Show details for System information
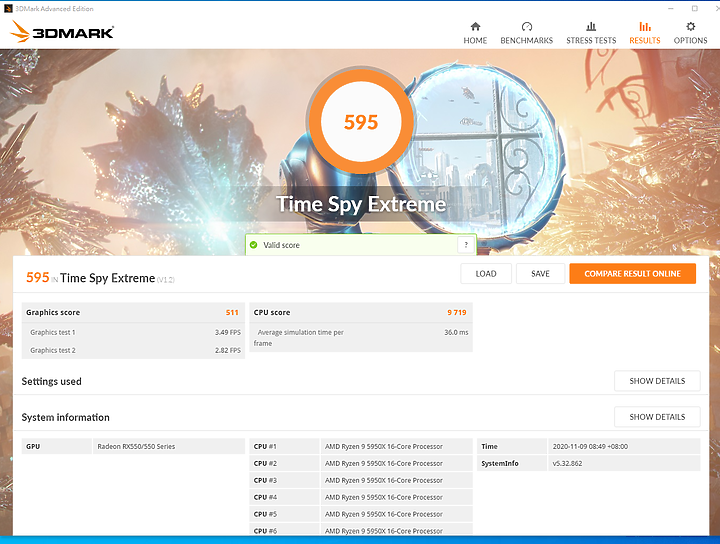 coord(657,417)
